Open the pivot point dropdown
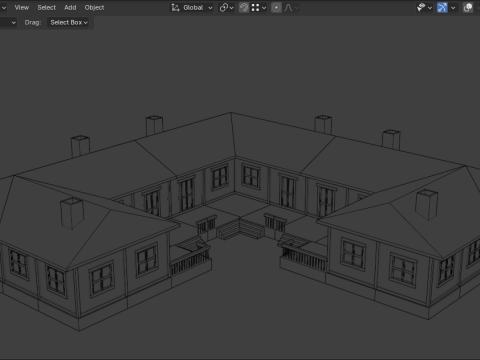 [x=227, y=7]
